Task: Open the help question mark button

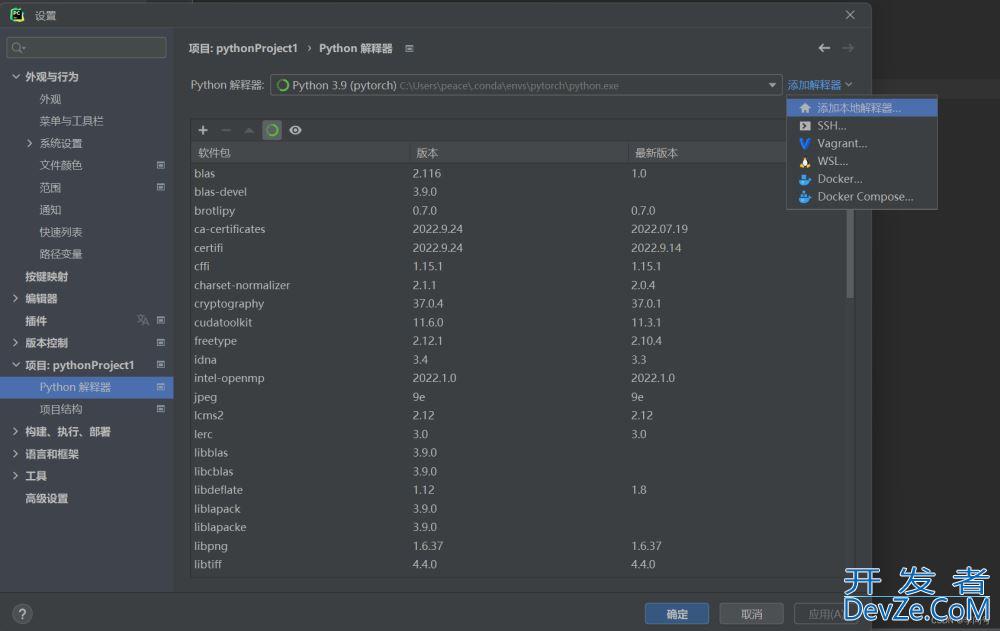Action: tap(22, 614)
